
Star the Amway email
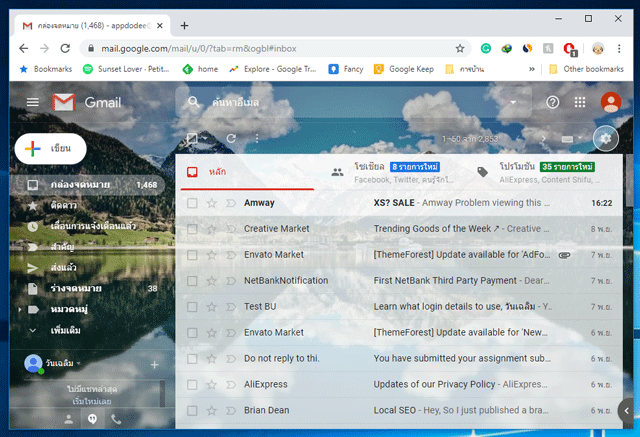coord(211,203)
